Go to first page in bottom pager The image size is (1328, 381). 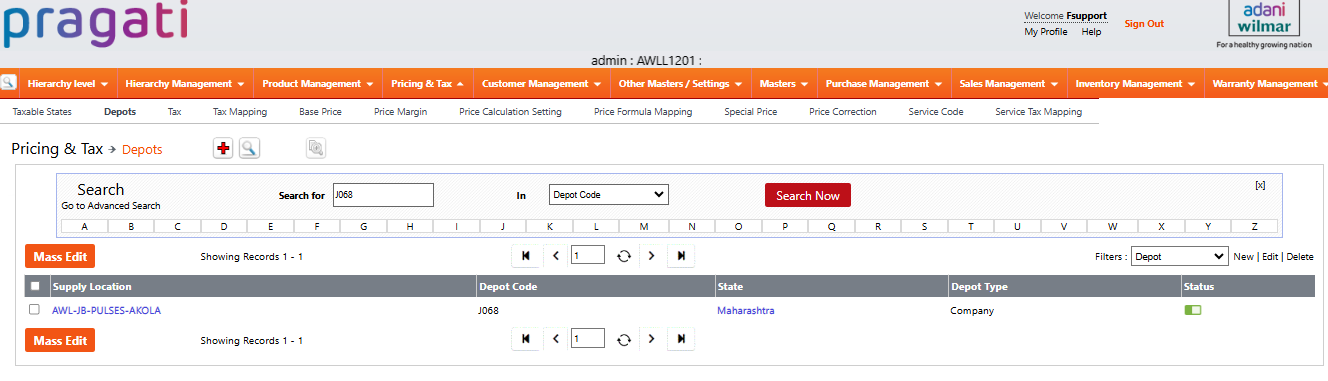pyautogui.click(x=526, y=340)
